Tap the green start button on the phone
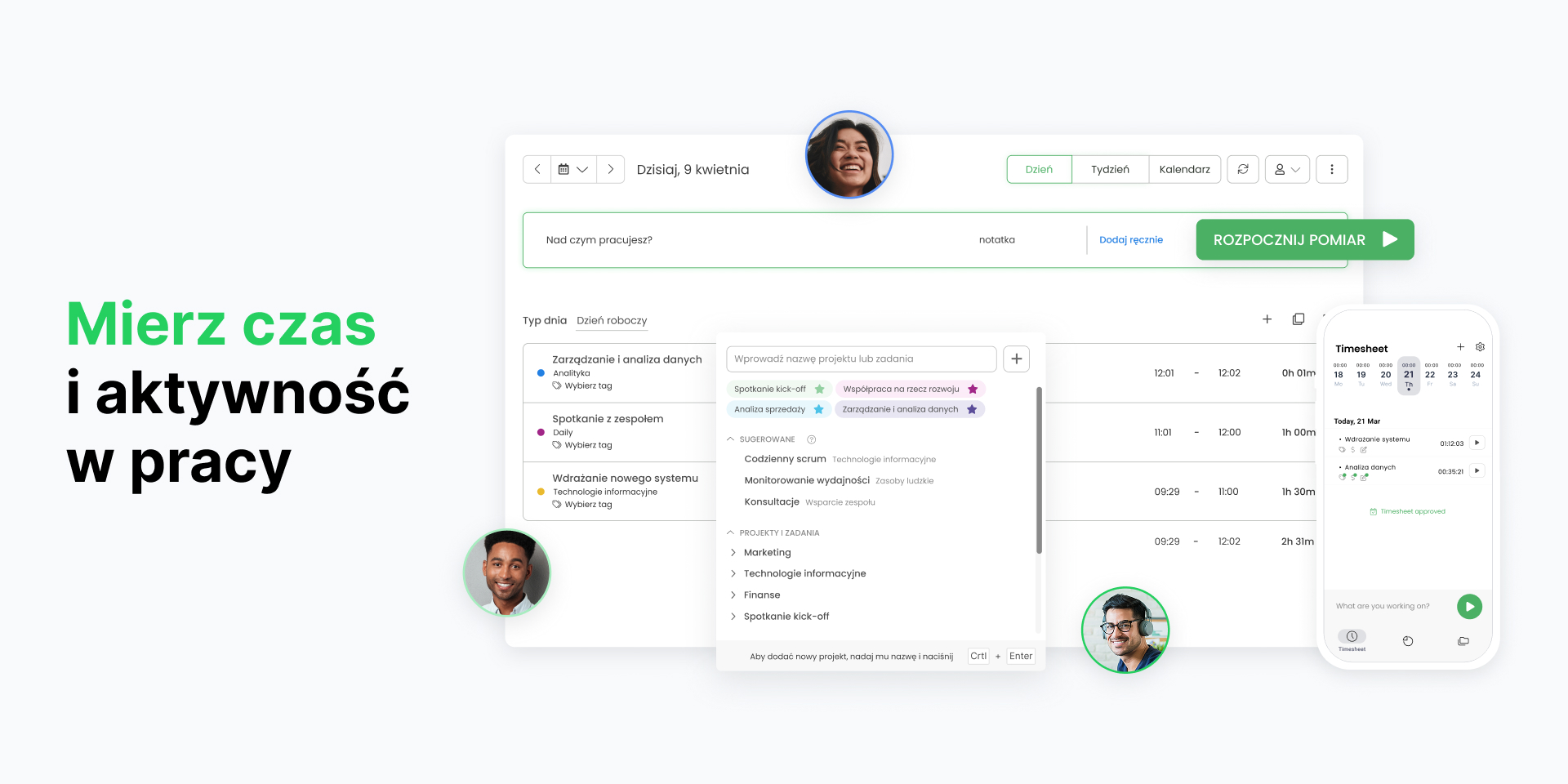 tap(1469, 606)
